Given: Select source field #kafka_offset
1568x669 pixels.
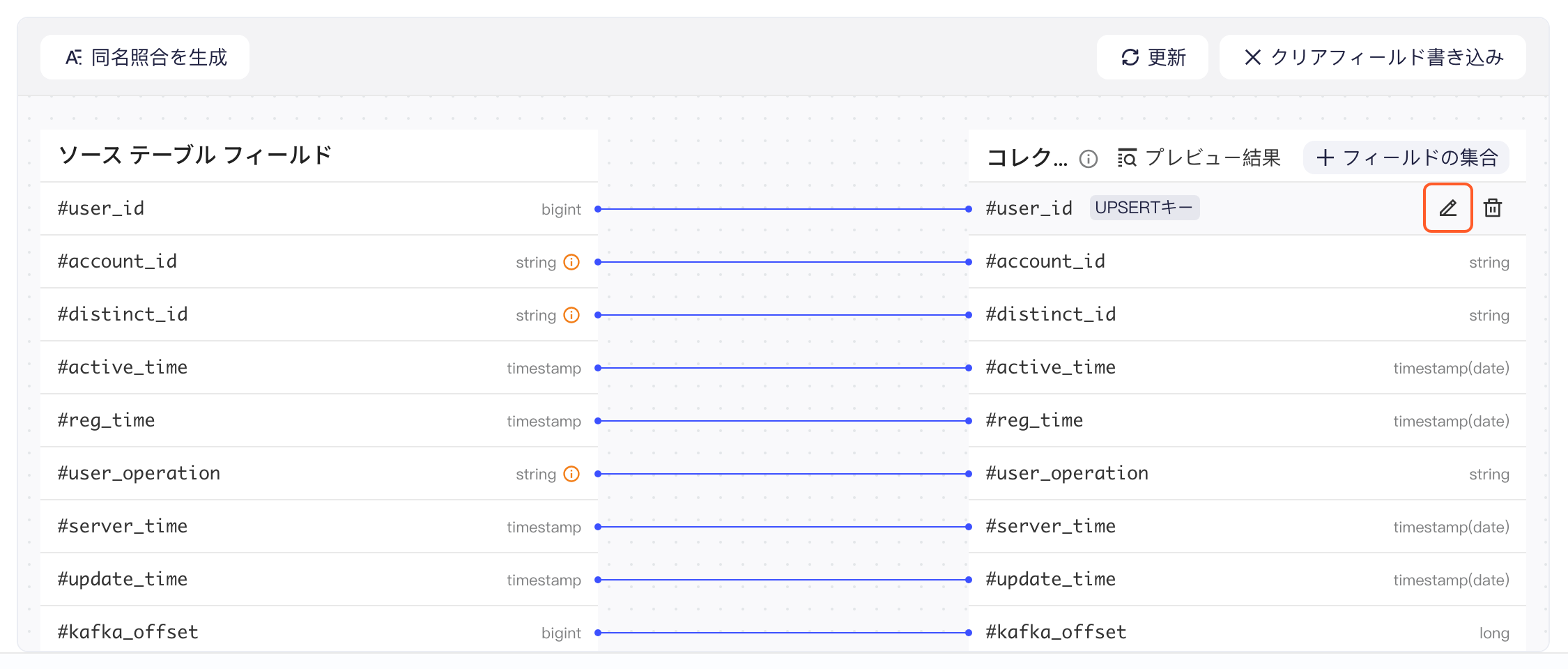Looking at the screenshot, I should coord(319,629).
